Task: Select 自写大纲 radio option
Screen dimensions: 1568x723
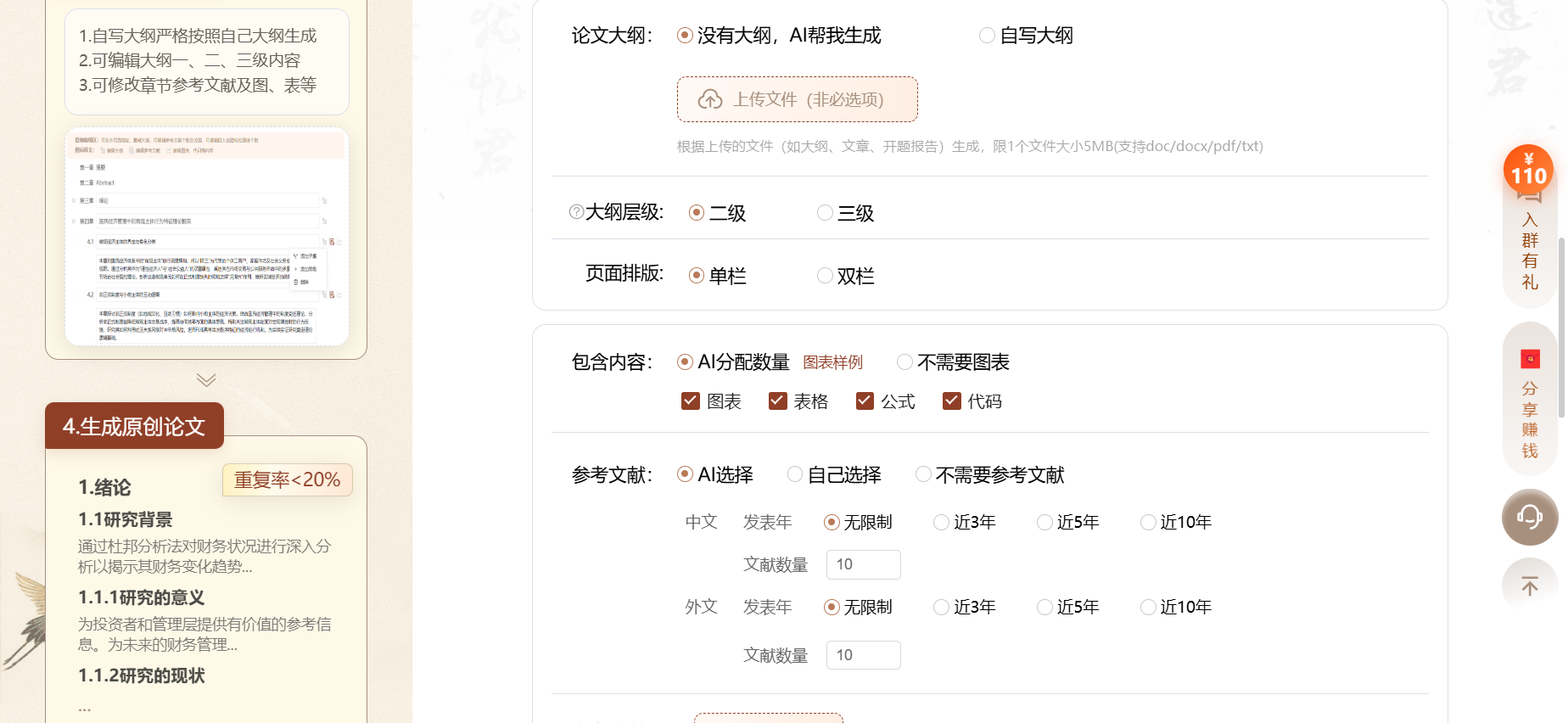Action: pos(1026,36)
